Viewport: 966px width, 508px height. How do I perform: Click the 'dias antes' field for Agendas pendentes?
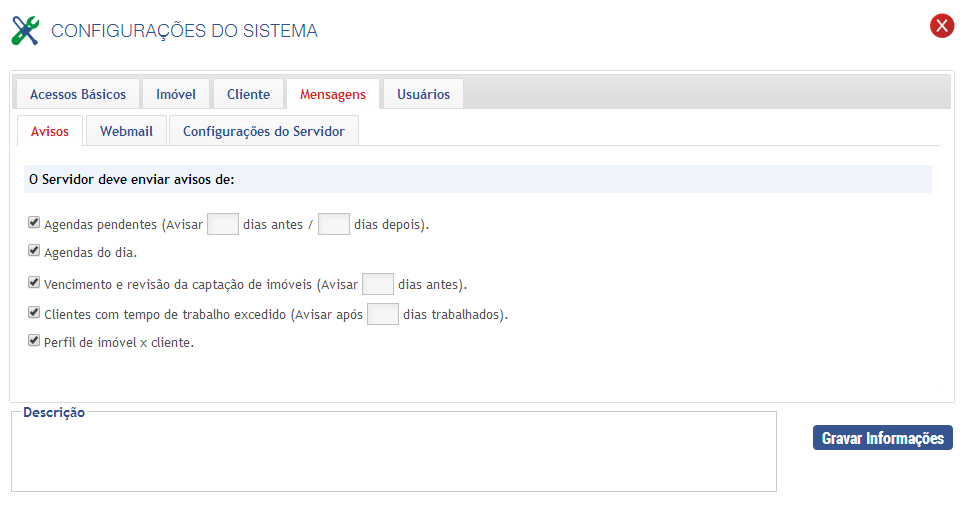point(222,224)
